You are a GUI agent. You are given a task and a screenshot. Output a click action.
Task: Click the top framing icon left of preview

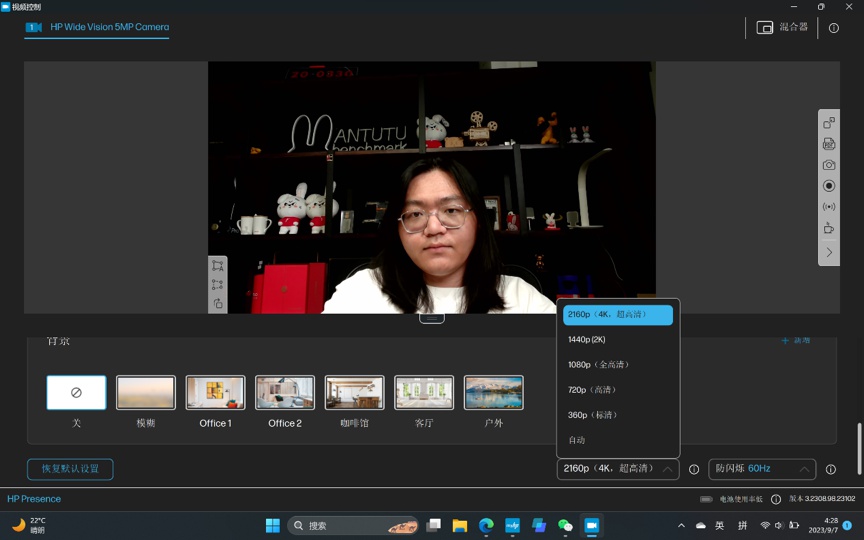pyautogui.click(x=218, y=266)
